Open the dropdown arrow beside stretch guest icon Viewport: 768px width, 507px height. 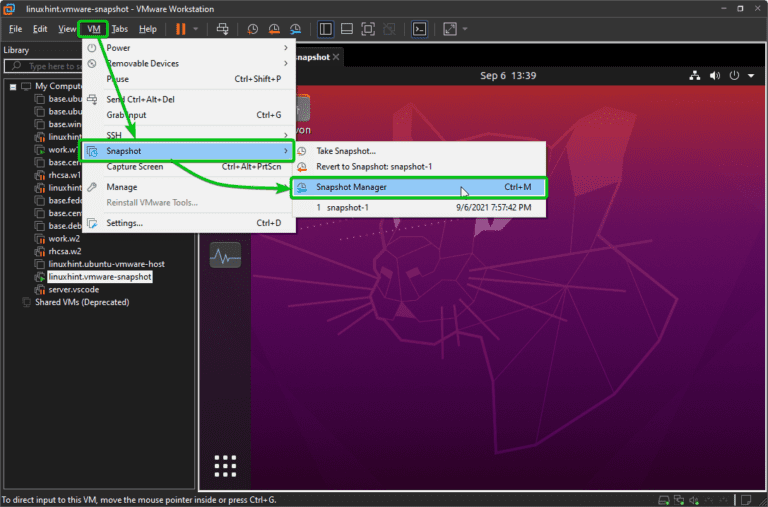click(x=465, y=29)
